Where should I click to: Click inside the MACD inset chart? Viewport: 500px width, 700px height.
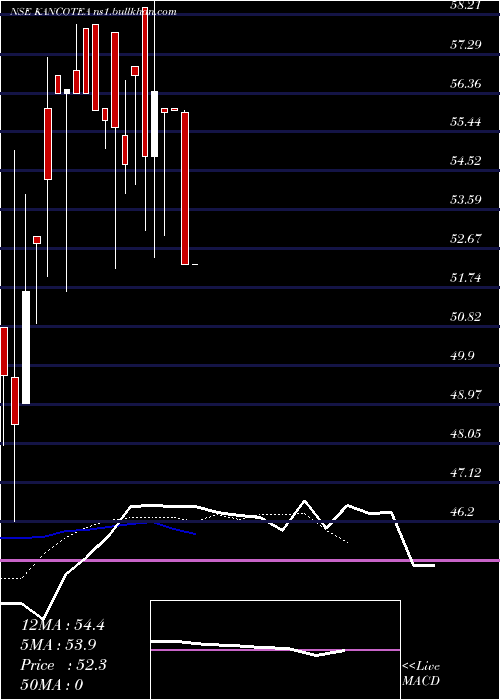click(x=275, y=650)
